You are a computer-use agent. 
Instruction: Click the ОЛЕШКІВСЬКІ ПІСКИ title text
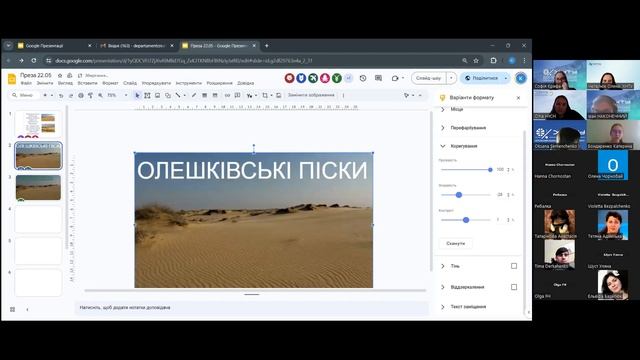[x=252, y=171]
